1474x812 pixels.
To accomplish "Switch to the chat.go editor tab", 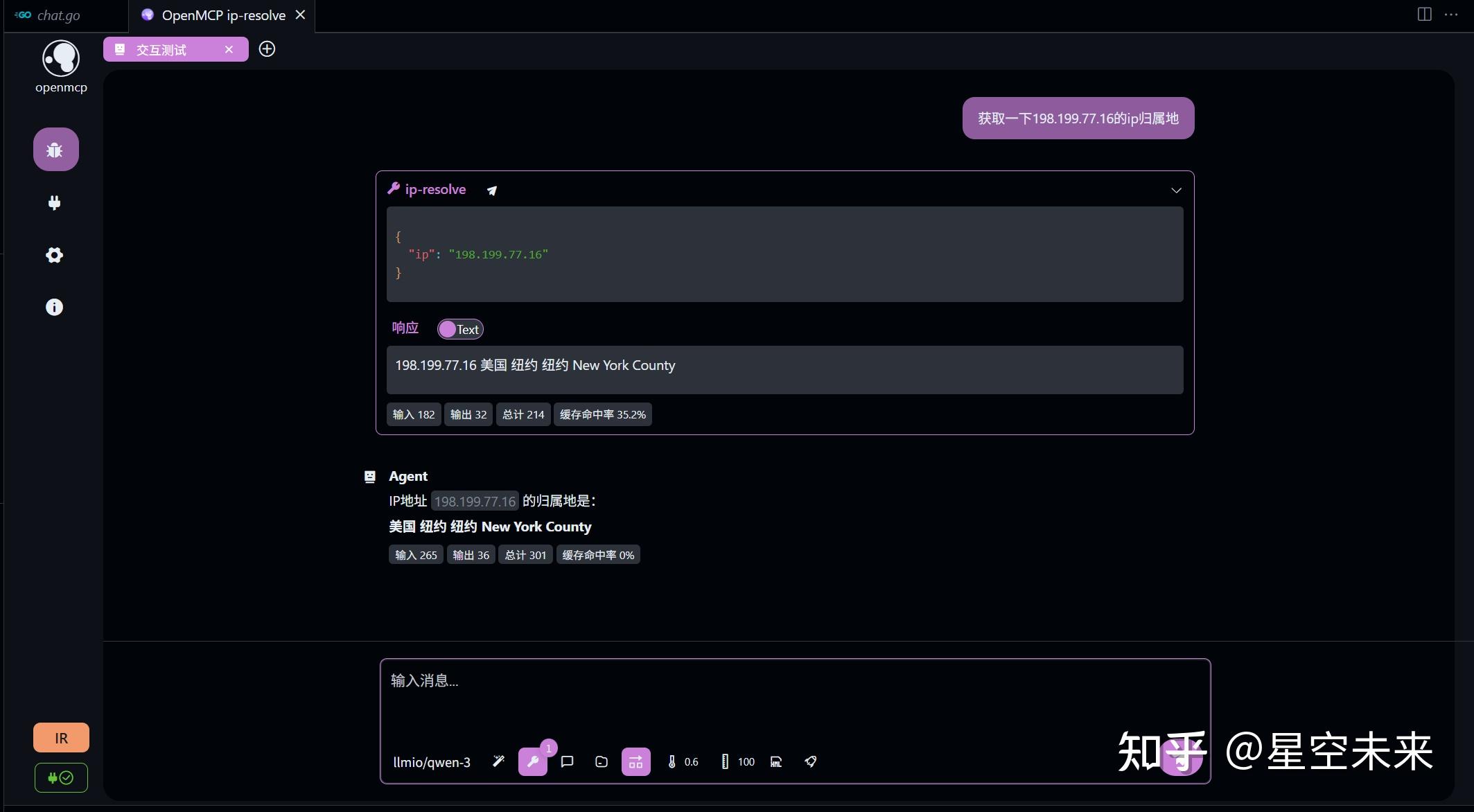I will [x=59, y=15].
